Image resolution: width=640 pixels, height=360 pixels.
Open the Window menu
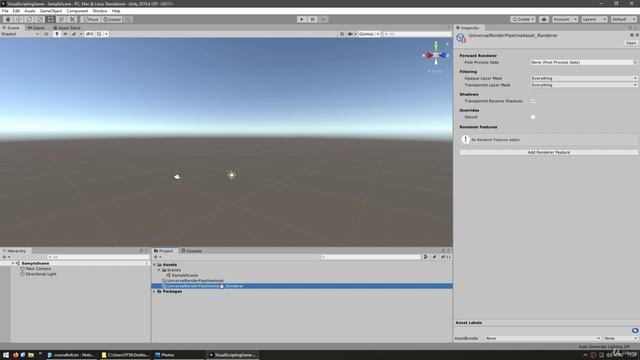[x=100, y=11]
